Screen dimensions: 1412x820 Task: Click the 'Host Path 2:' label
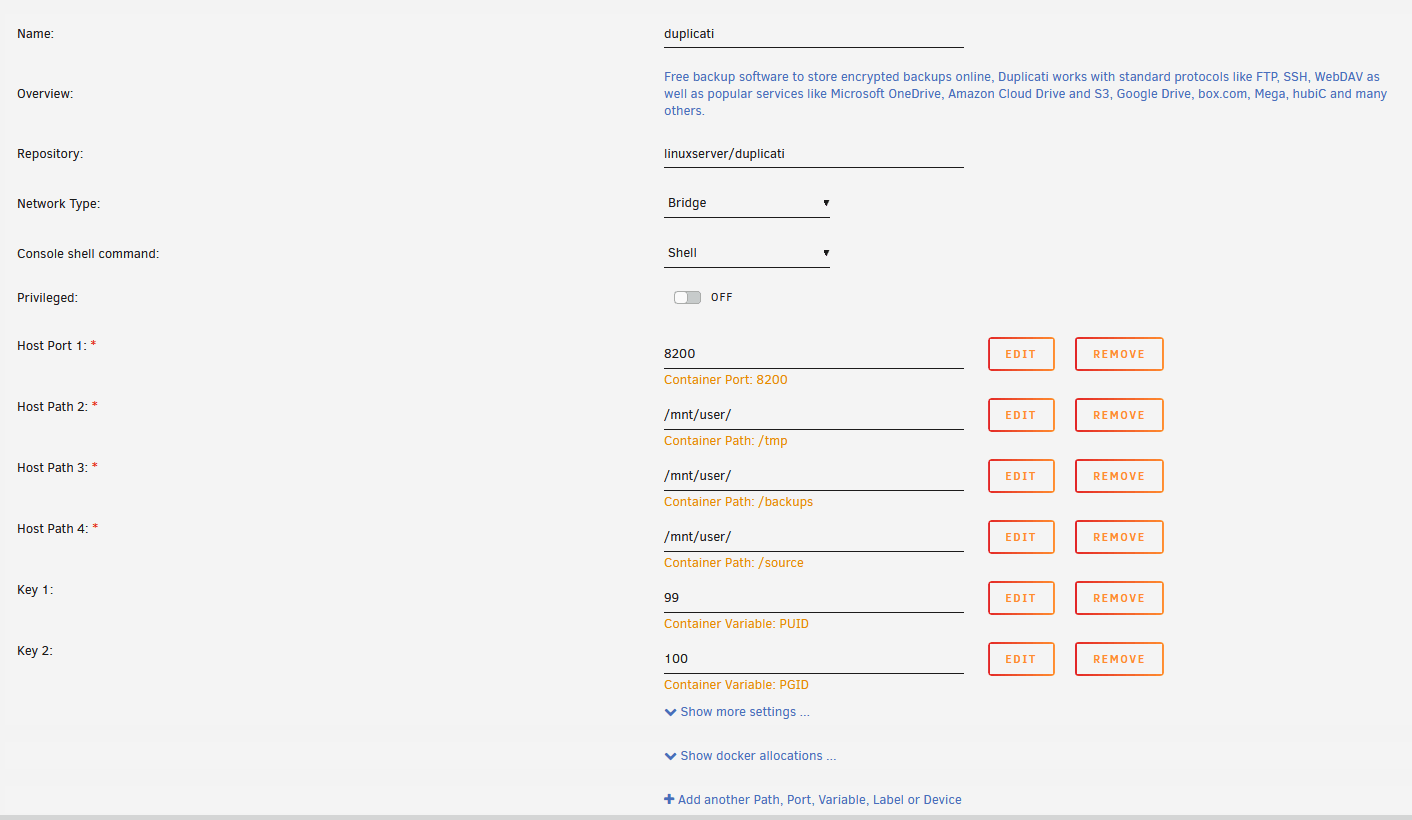(53, 407)
